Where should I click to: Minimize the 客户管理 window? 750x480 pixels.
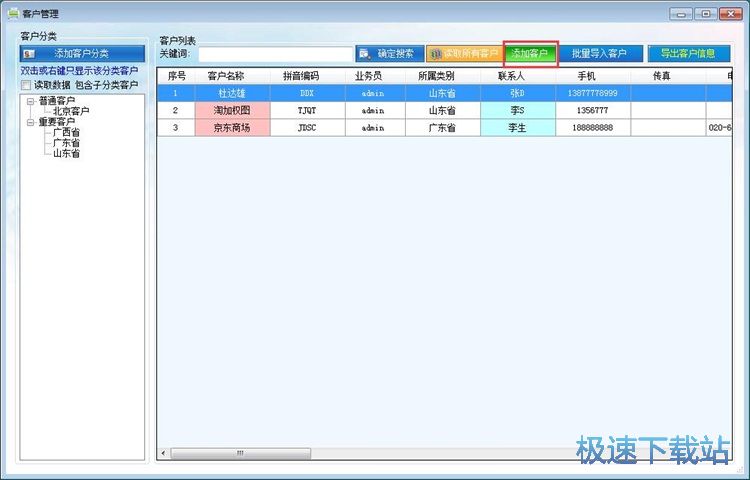[x=681, y=14]
